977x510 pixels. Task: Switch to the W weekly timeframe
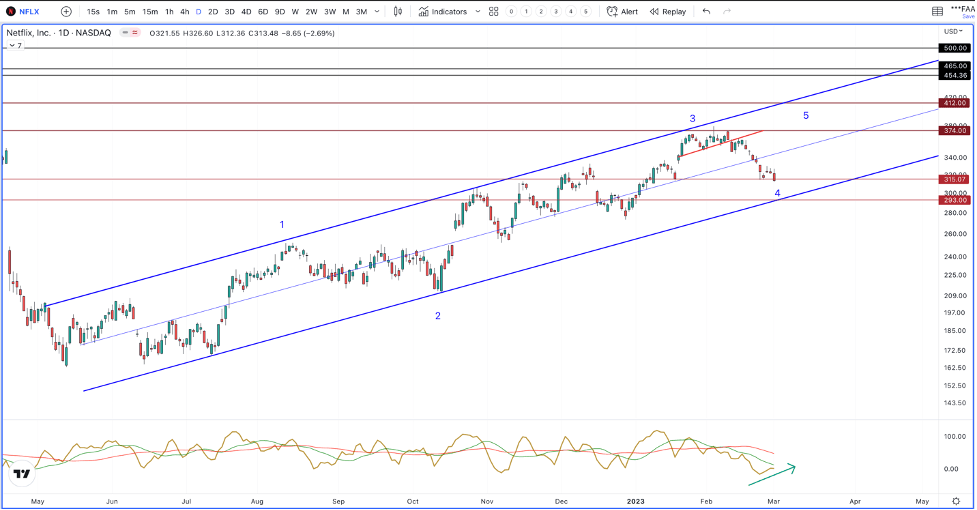pyautogui.click(x=295, y=11)
